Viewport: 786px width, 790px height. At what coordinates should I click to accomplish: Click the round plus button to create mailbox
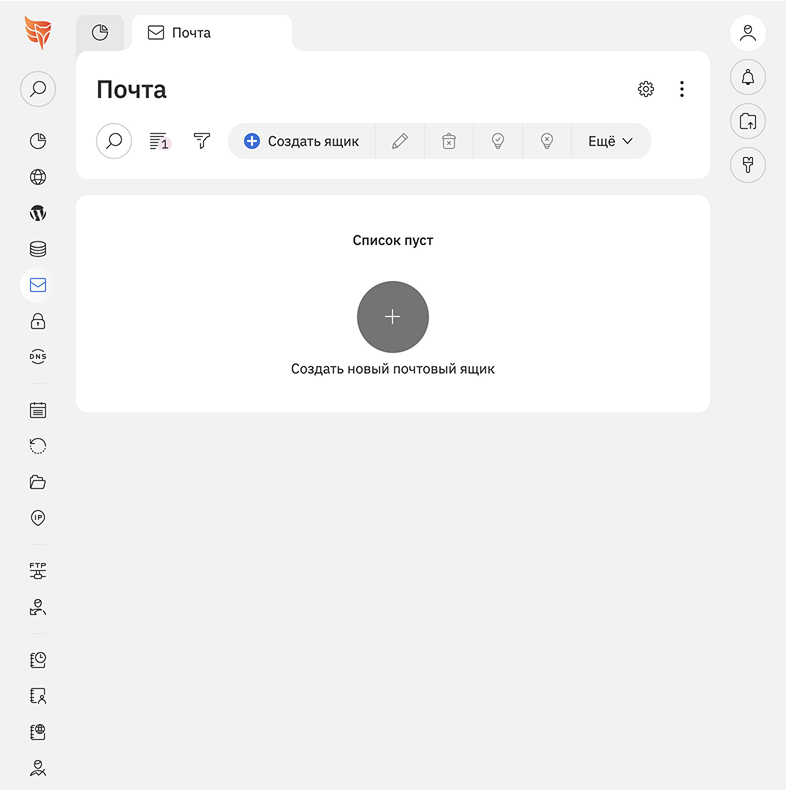pyautogui.click(x=393, y=317)
